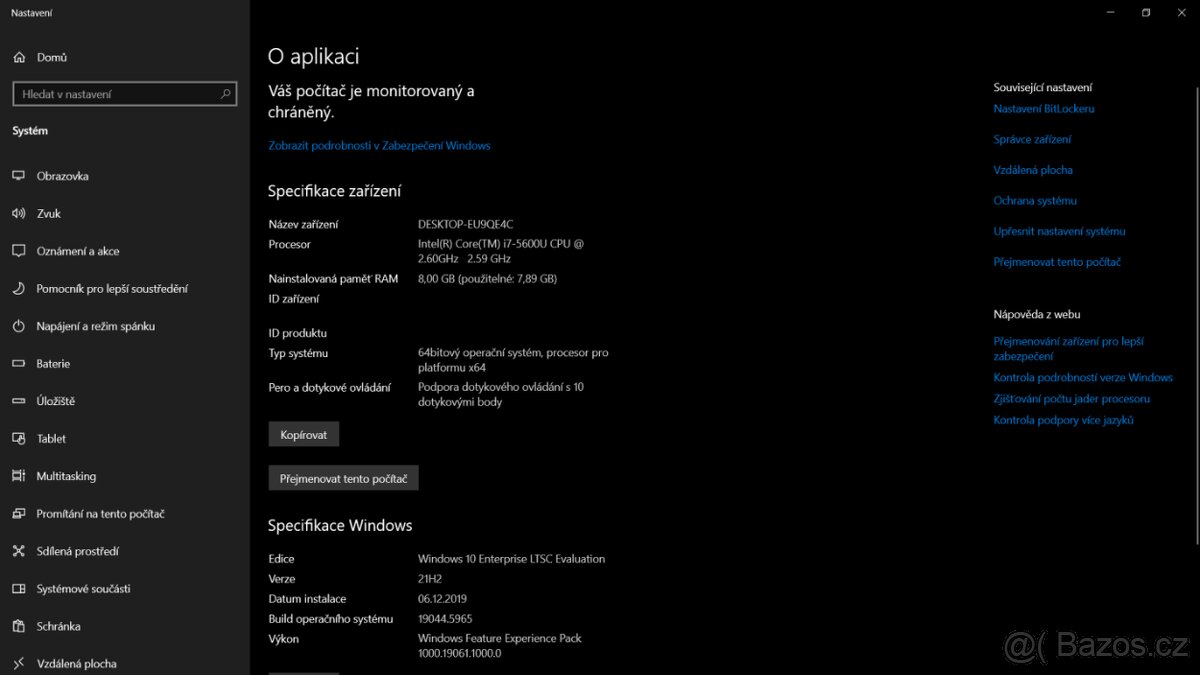Screen dimensions: 1200x675
Task: Click the Domů home icon
Action: pyautogui.click(x=20, y=57)
